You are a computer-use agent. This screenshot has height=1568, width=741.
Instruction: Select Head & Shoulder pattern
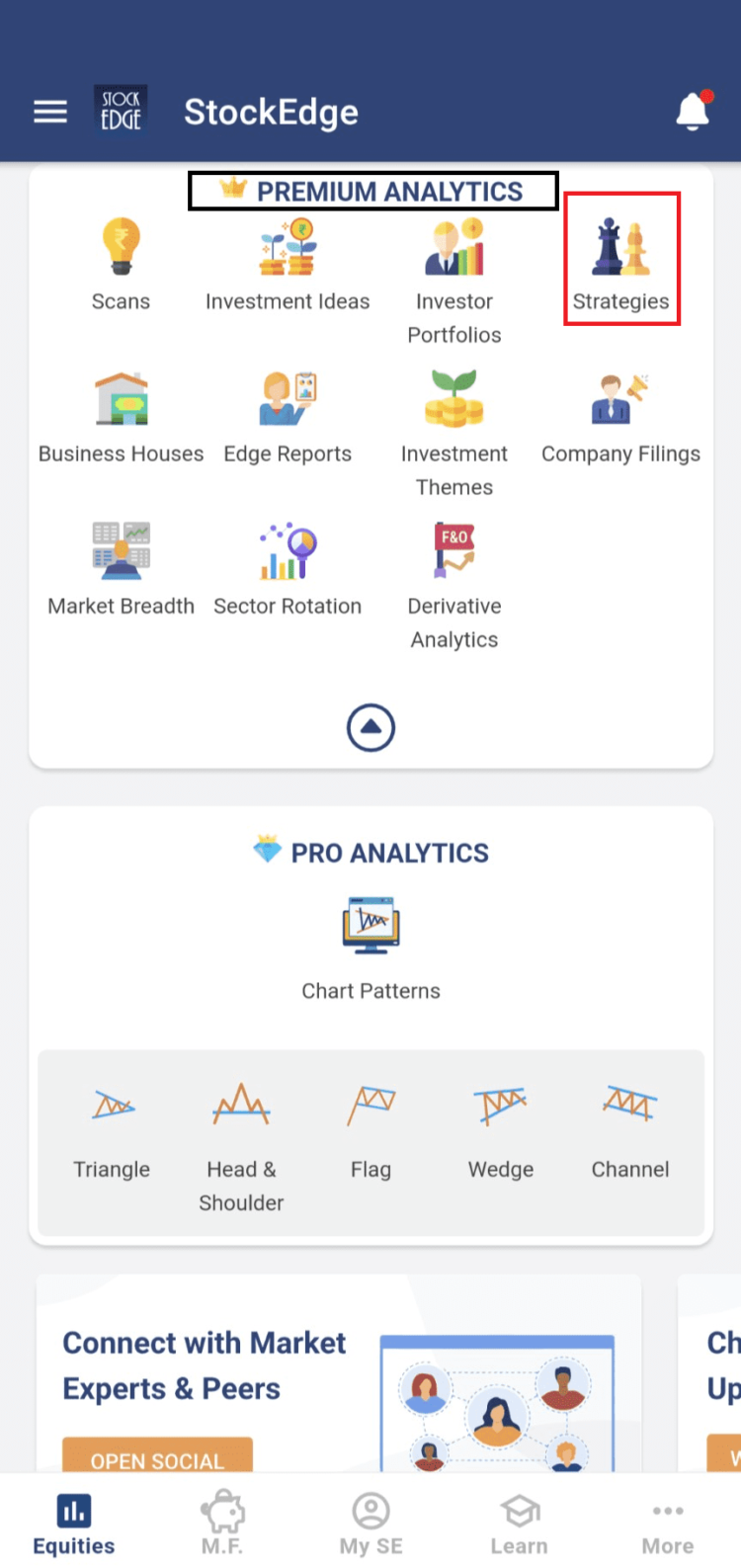click(241, 1107)
